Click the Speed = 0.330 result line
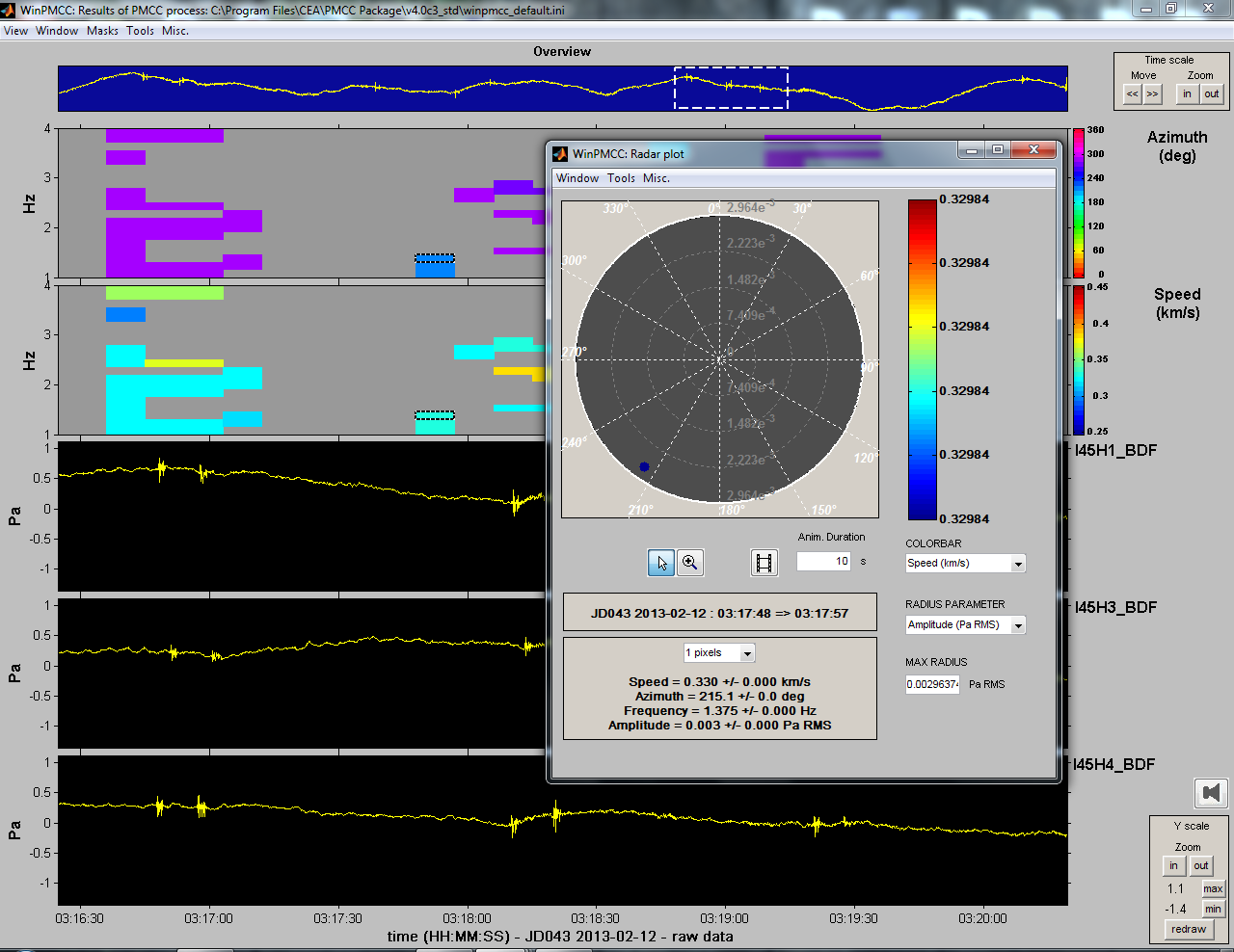This screenshot has height=952, width=1234. pos(720,681)
